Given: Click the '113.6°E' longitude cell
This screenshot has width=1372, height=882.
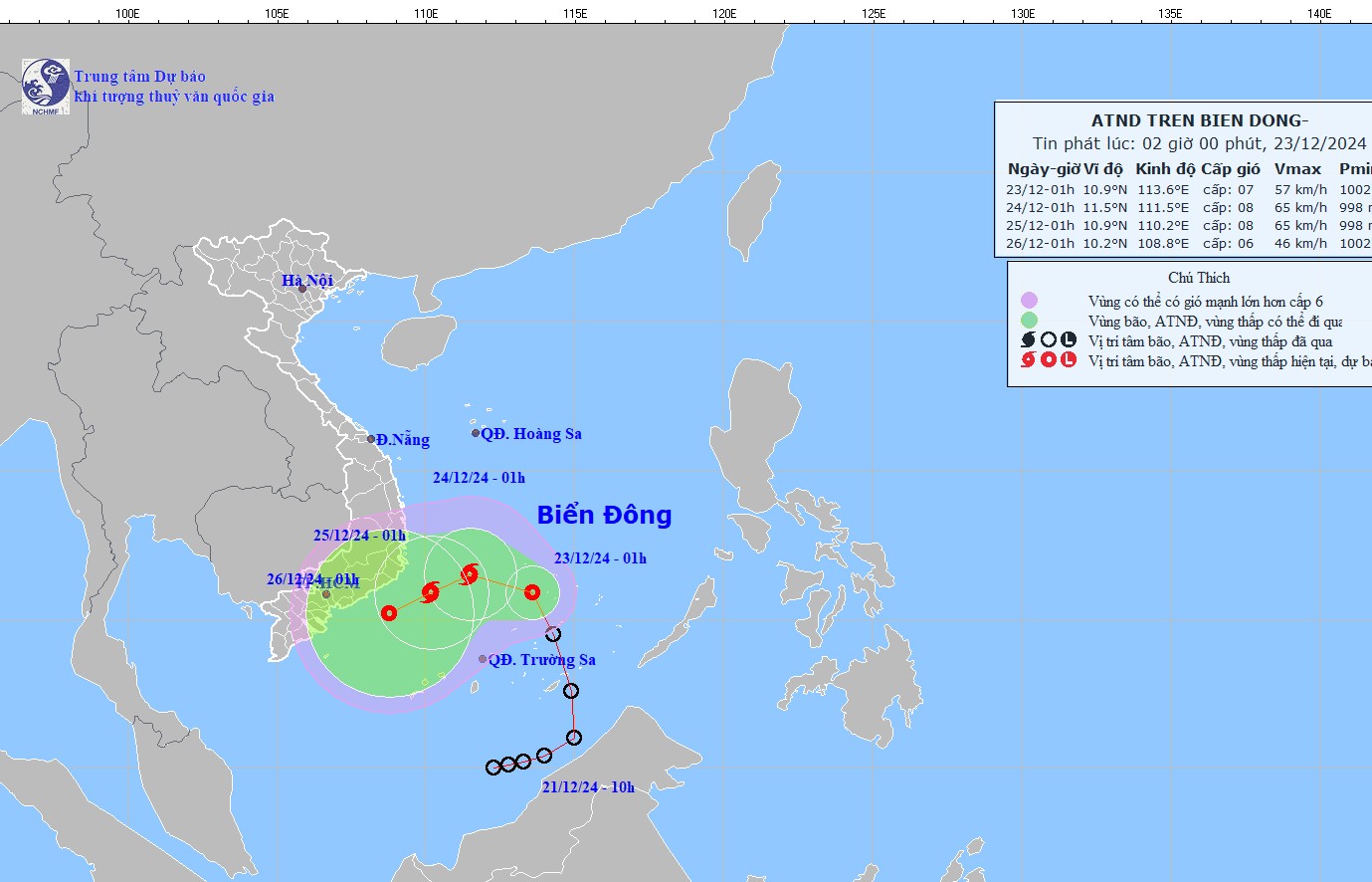Looking at the screenshot, I should (1163, 189).
